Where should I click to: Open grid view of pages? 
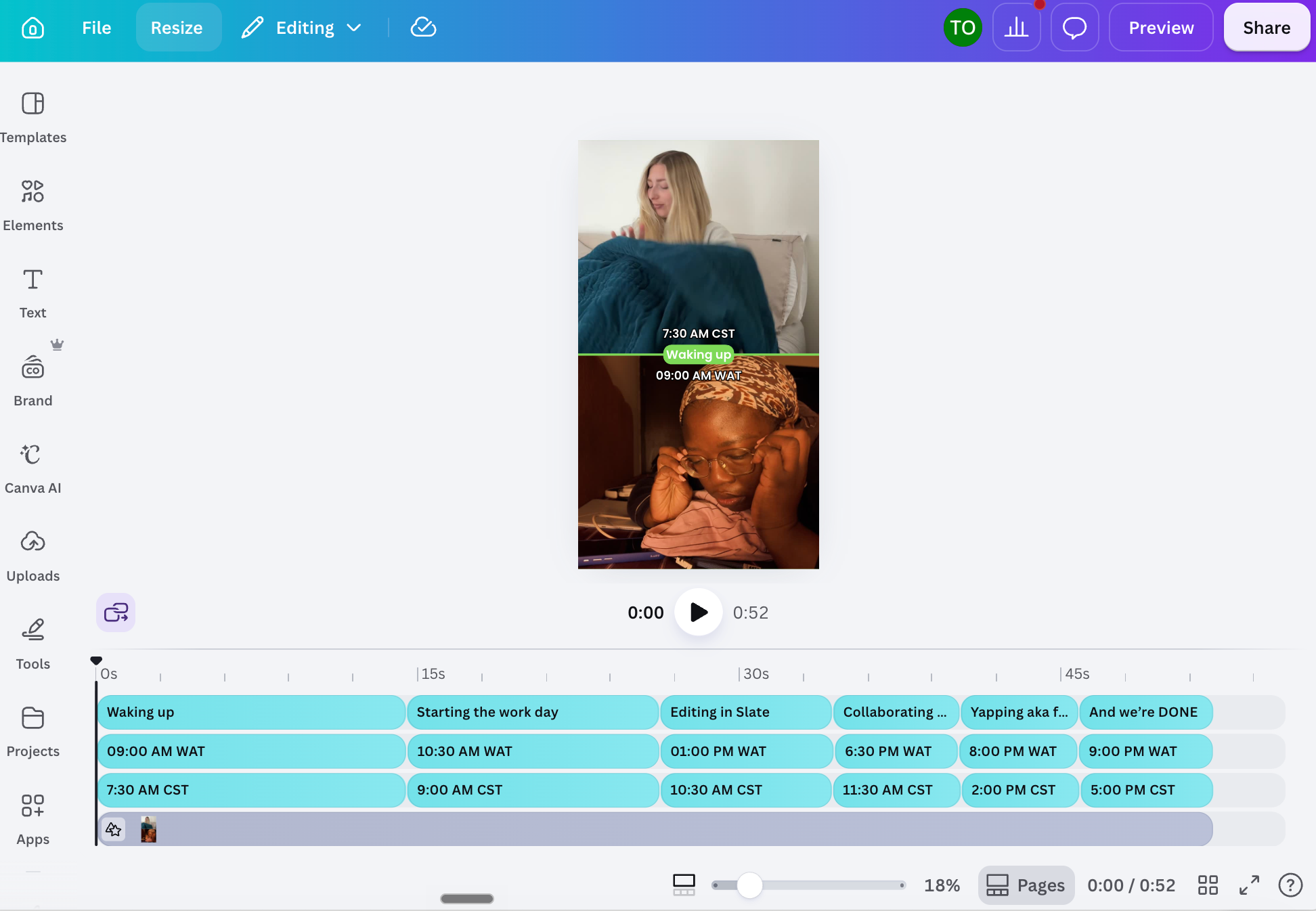1208,885
